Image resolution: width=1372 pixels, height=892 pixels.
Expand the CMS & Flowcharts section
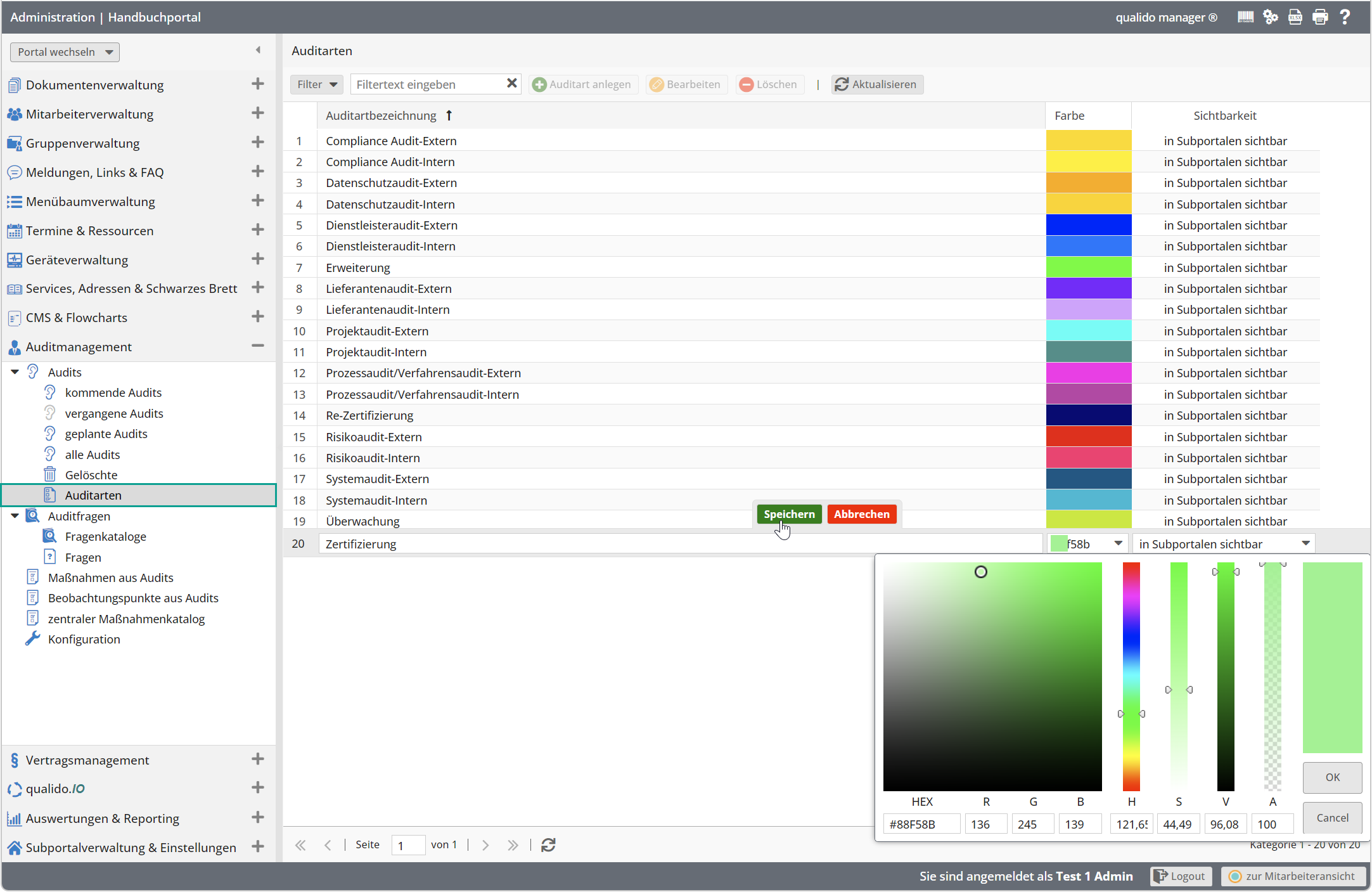pyautogui.click(x=257, y=316)
